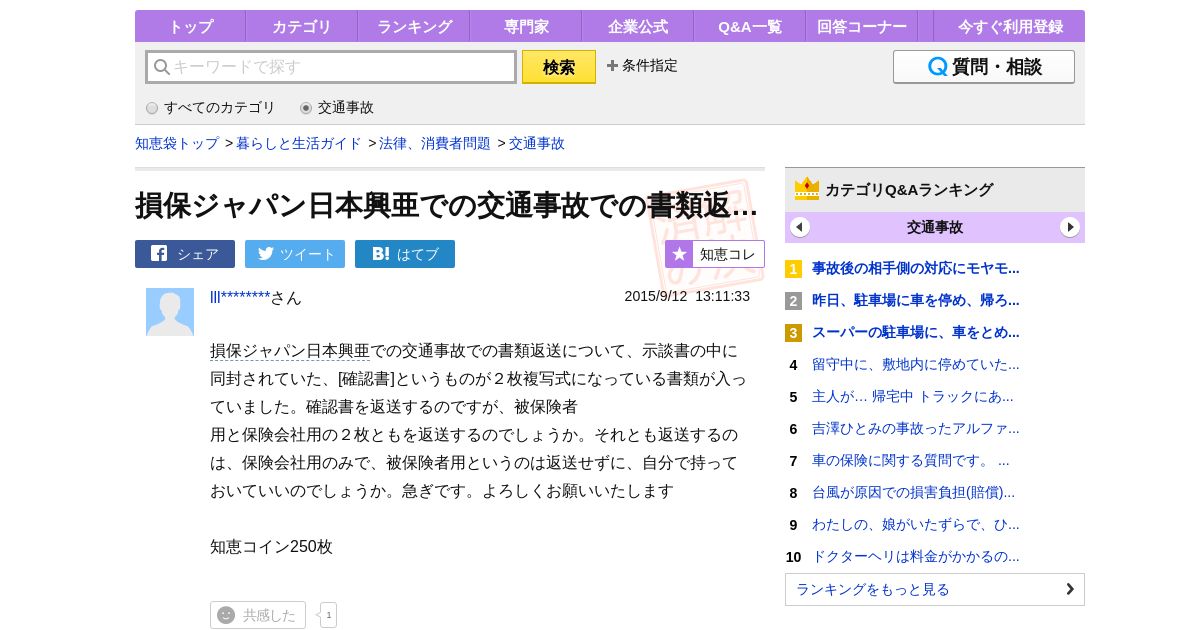The image size is (1200, 630).
Task: Click the yellow 検索 button
Action: 559,67
